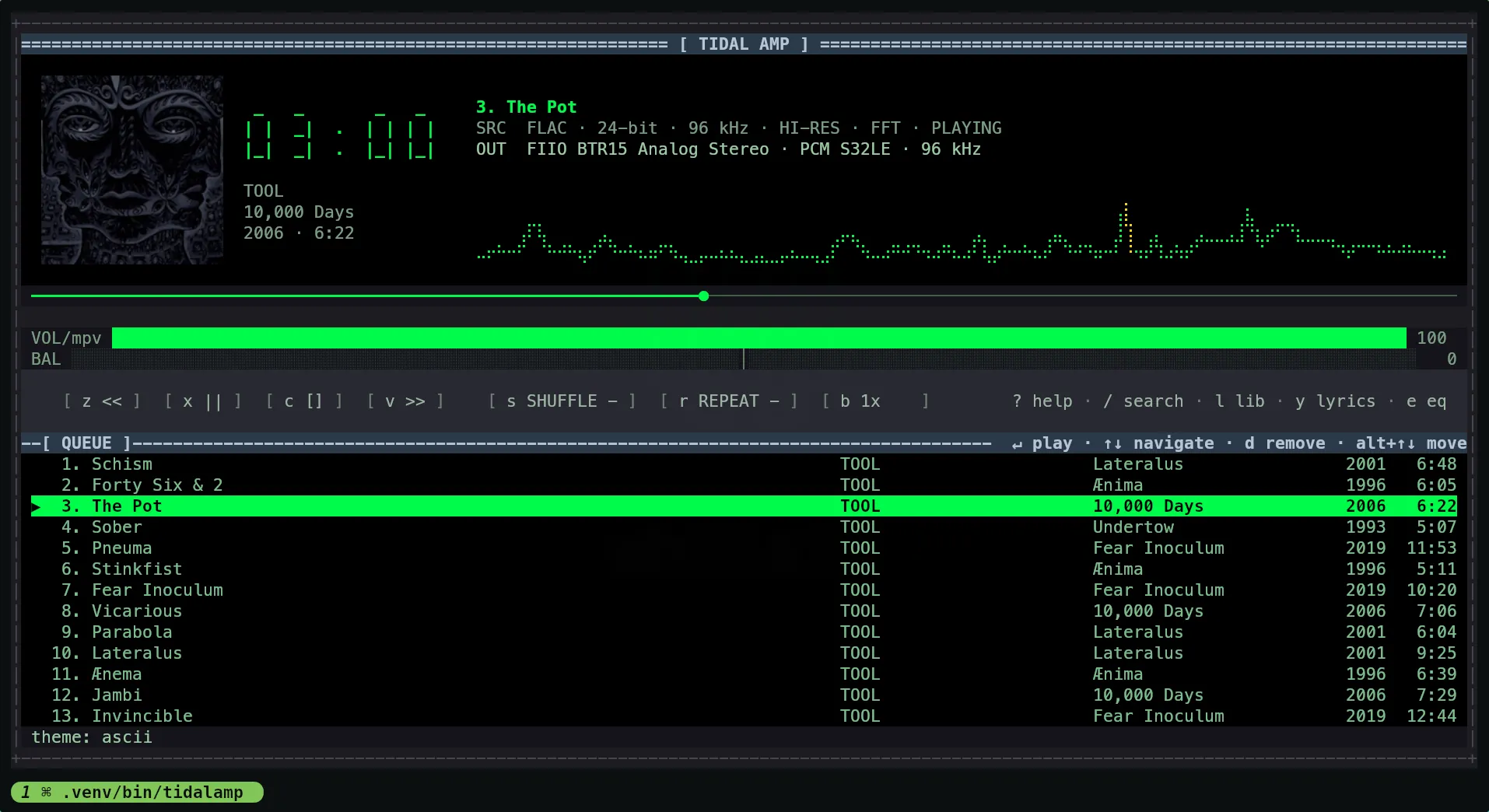Image resolution: width=1489 pixels, height=812 pixels.
Task: Click the alt move hint
Action: coord(1411,443)
